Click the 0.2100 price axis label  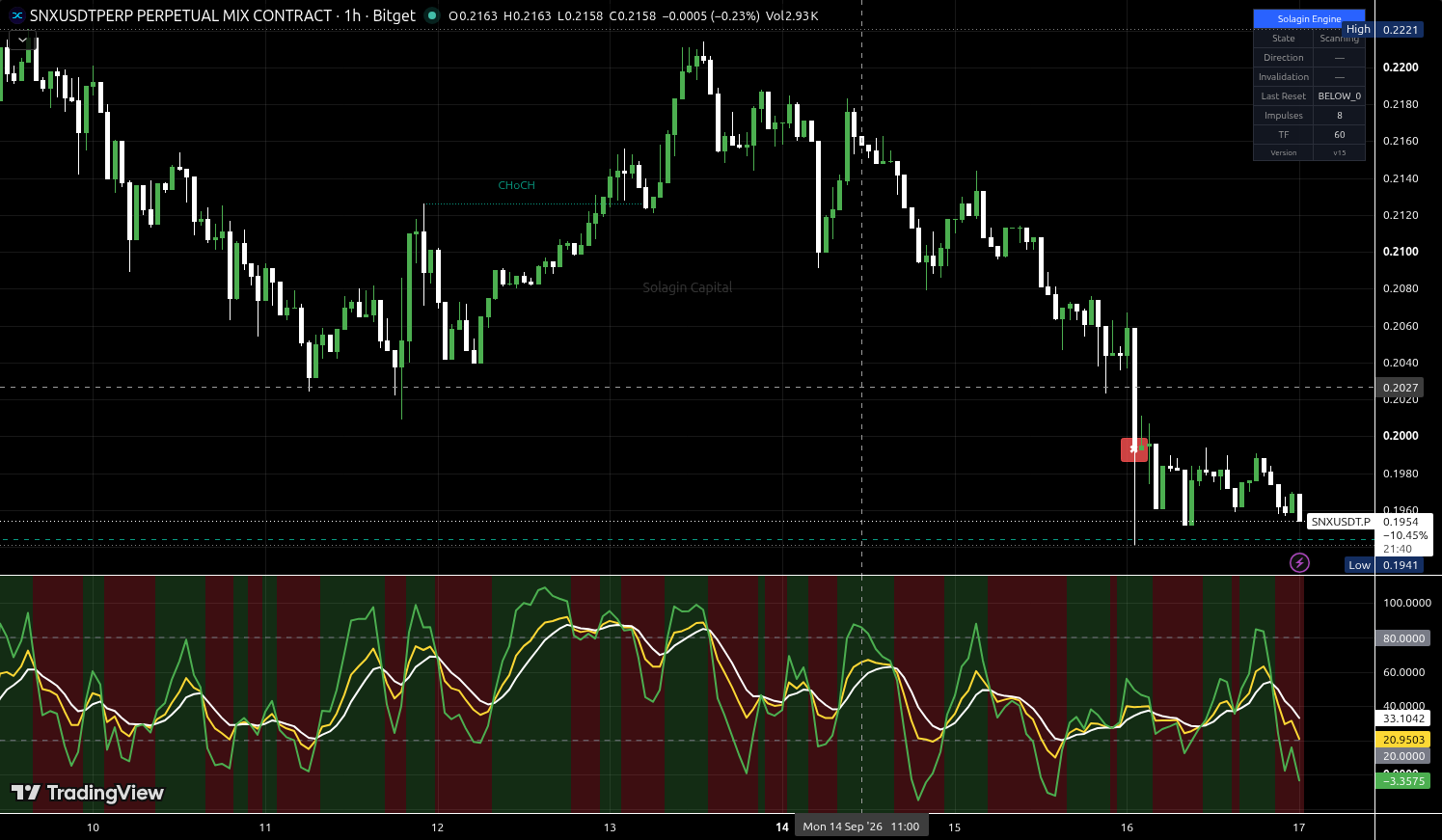click(1401, 252)
